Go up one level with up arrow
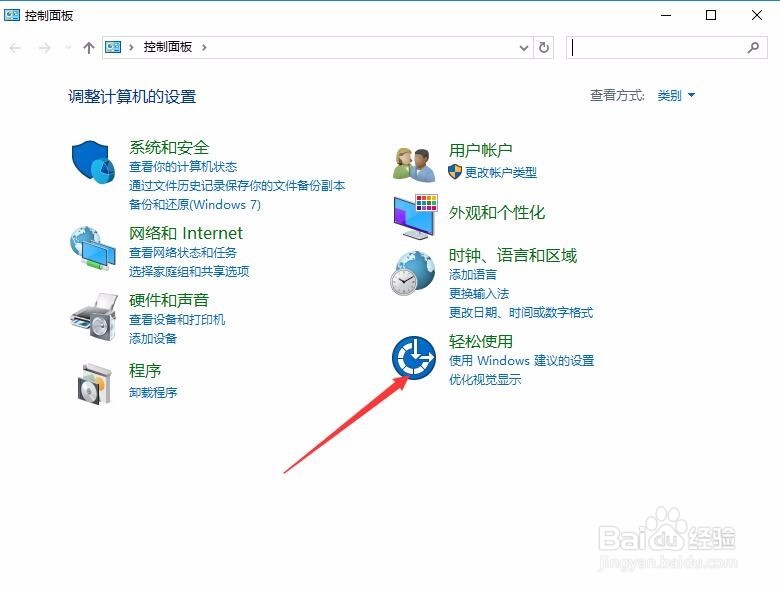 click(89, 48)
